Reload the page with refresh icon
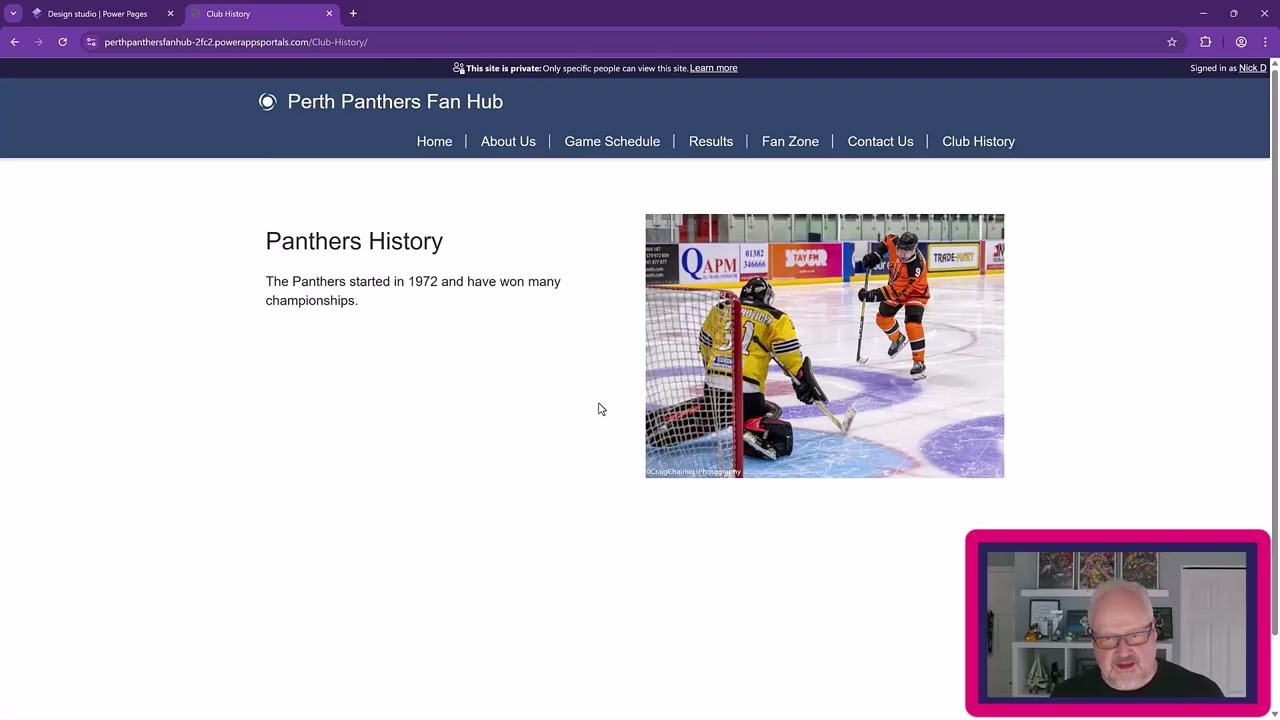 click(x=63, y=42)
